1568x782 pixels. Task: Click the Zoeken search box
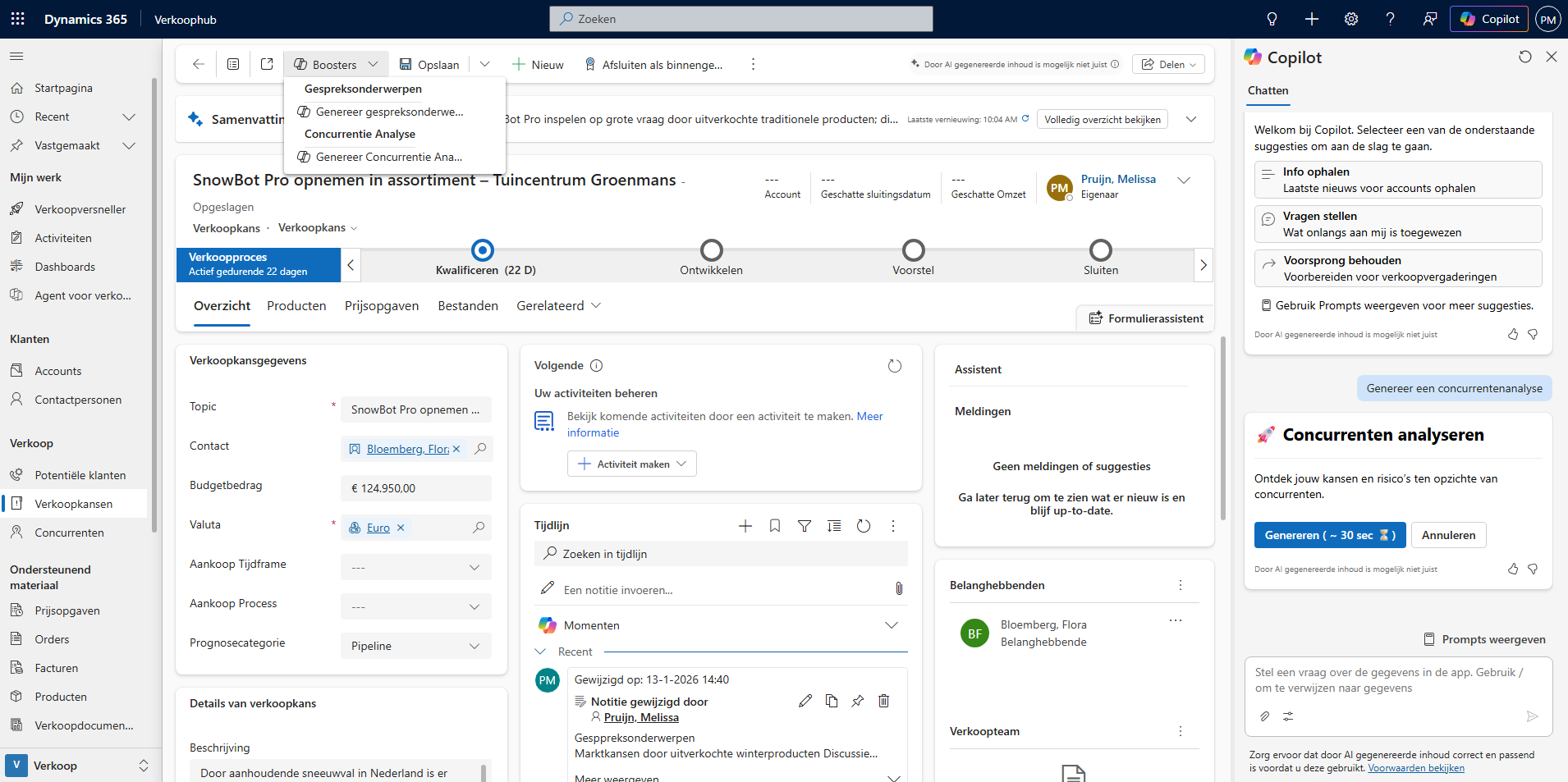coord(740,19)
